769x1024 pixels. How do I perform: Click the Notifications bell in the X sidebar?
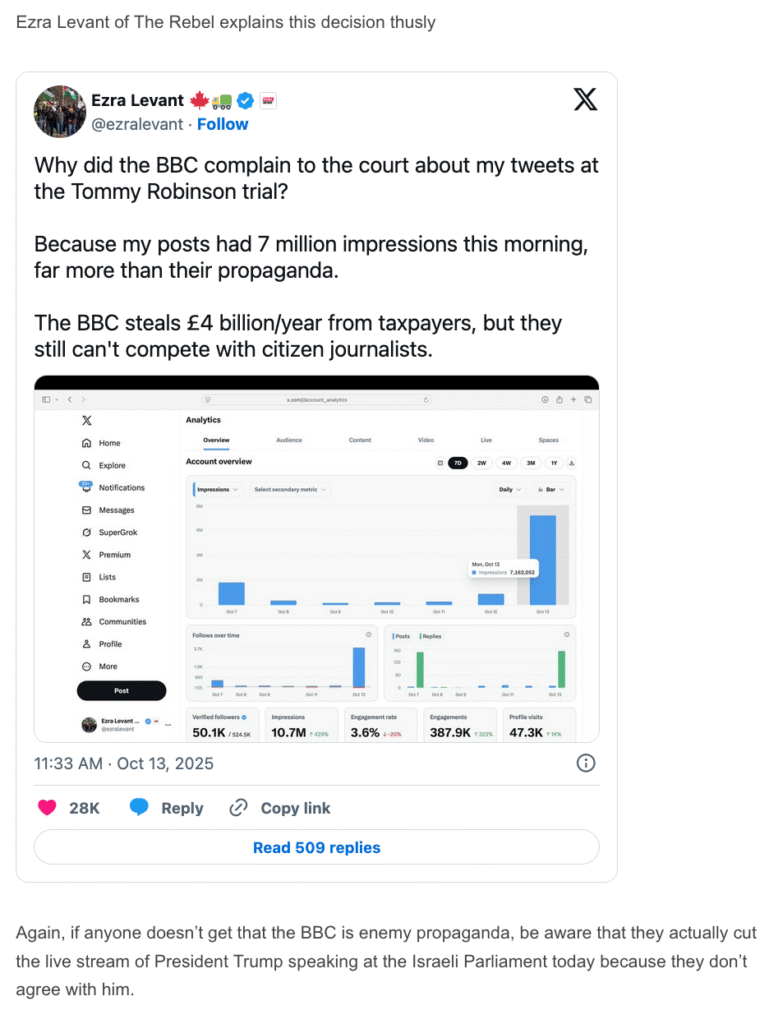tap(87, 487)
